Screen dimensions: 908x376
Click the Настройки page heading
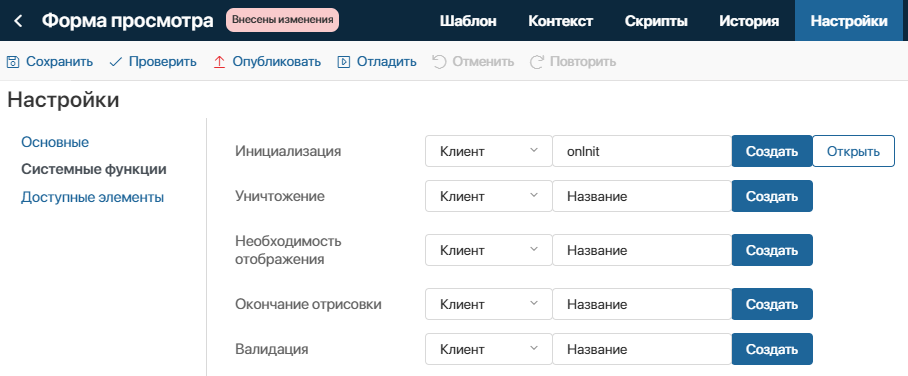[x=64, y=100]
